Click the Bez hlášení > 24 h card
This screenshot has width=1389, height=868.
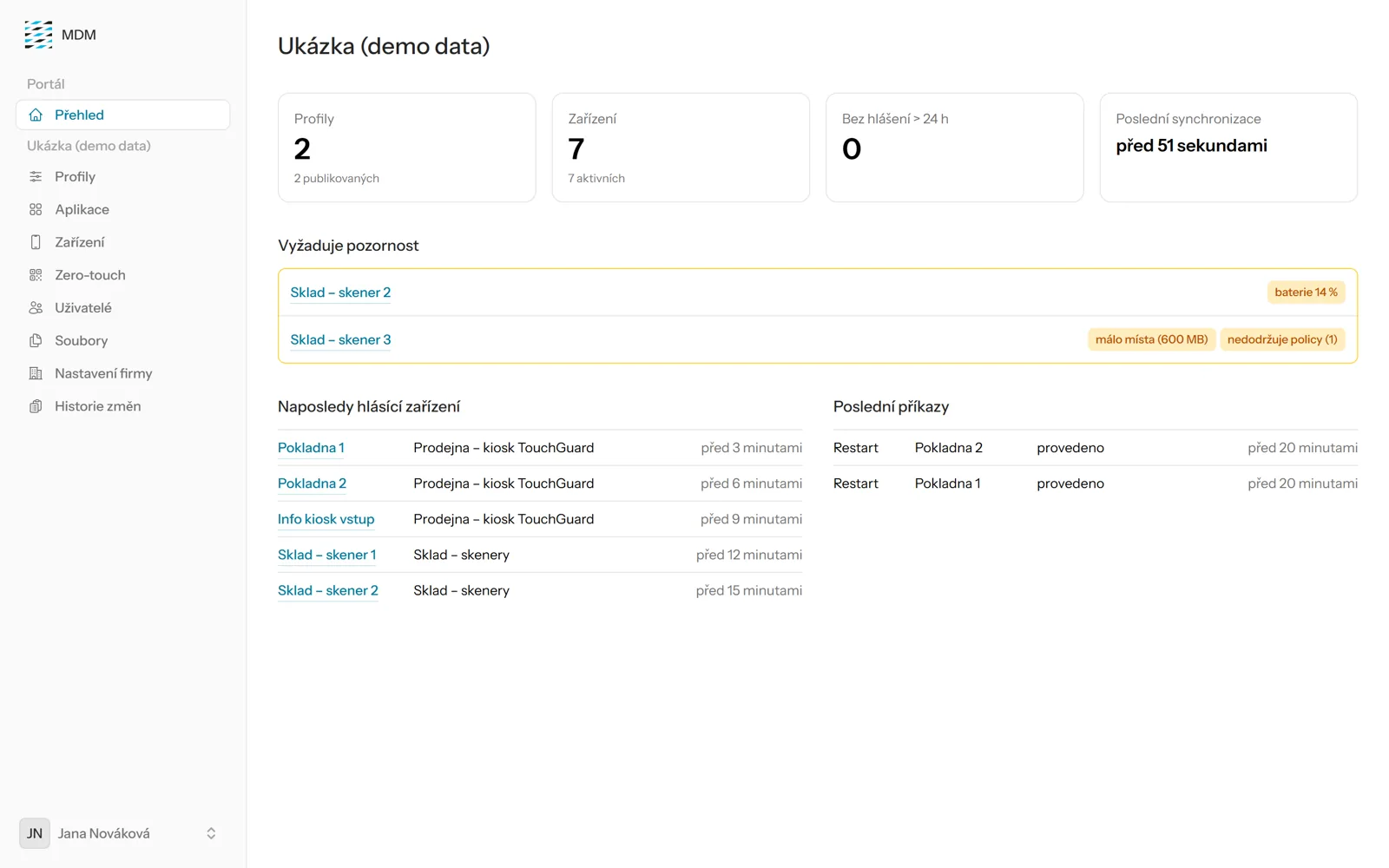955,148
